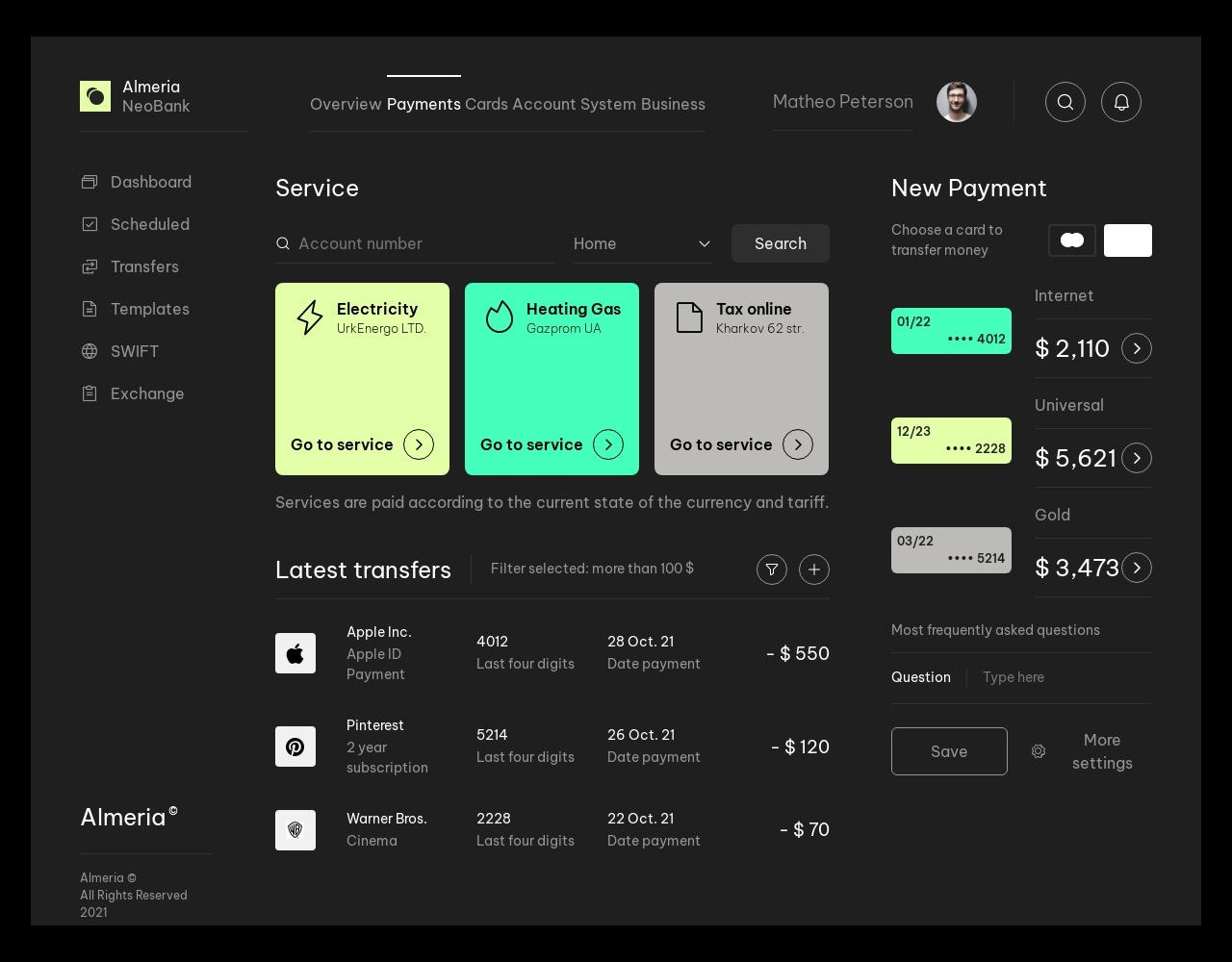This screenshot has height=962, width=1232.
Task: Open Transfers in the sidebar
Action: [144, 266]
